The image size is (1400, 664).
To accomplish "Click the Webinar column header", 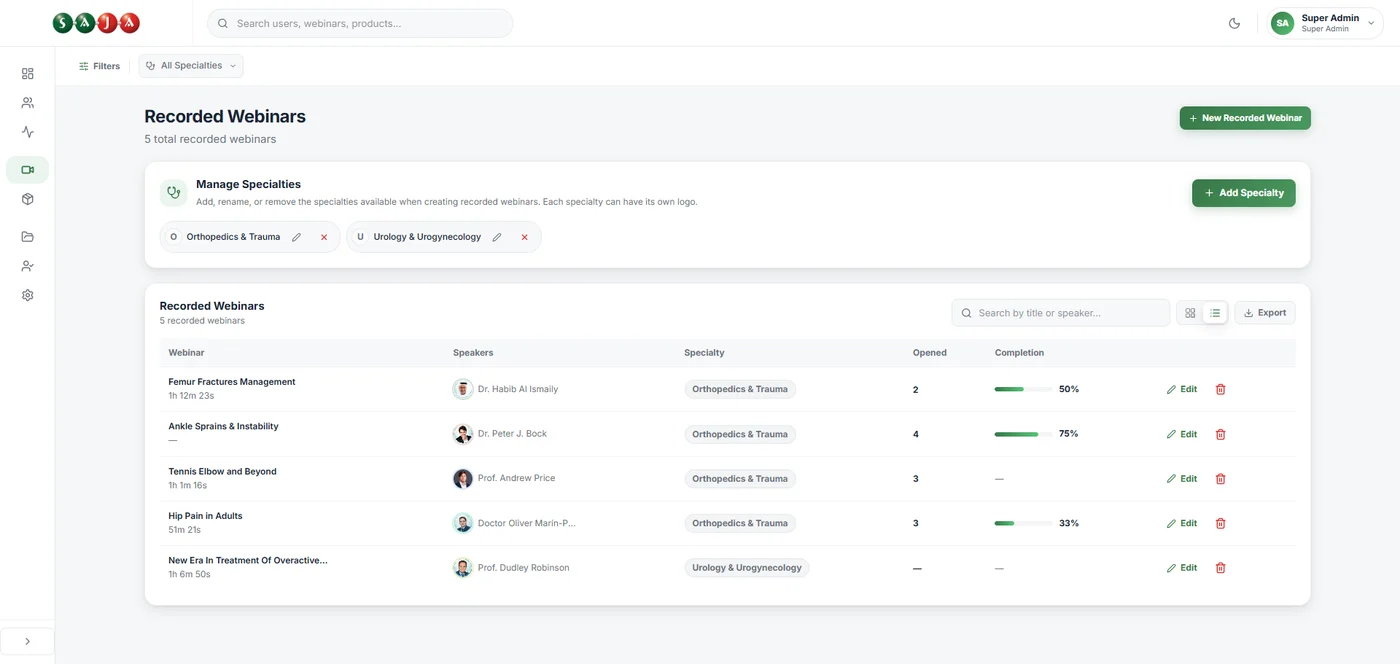I will [x=186, y=353].
